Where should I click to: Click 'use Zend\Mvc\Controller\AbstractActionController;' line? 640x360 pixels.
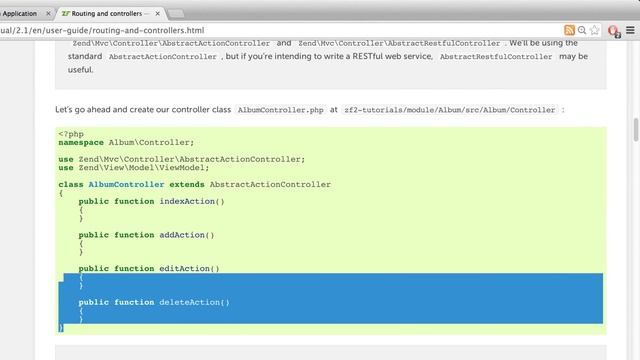click(x=182, y=159)
